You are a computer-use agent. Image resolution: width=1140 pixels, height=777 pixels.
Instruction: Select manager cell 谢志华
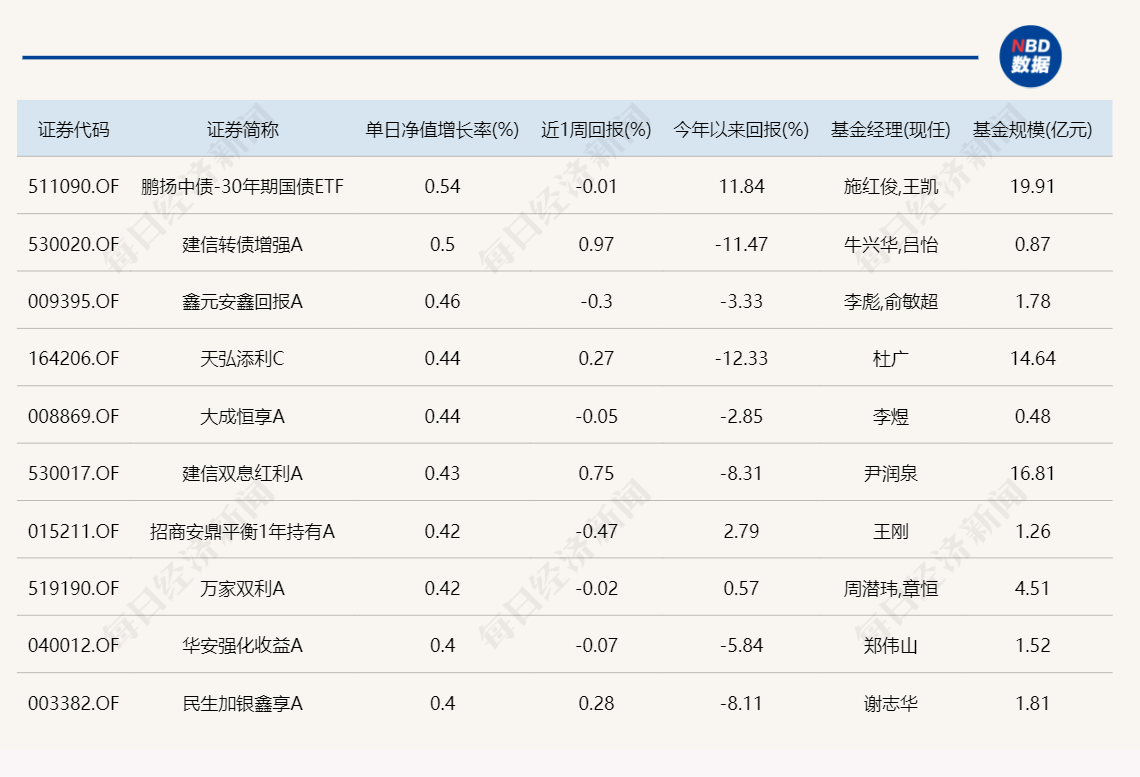(x=891, y=704)
